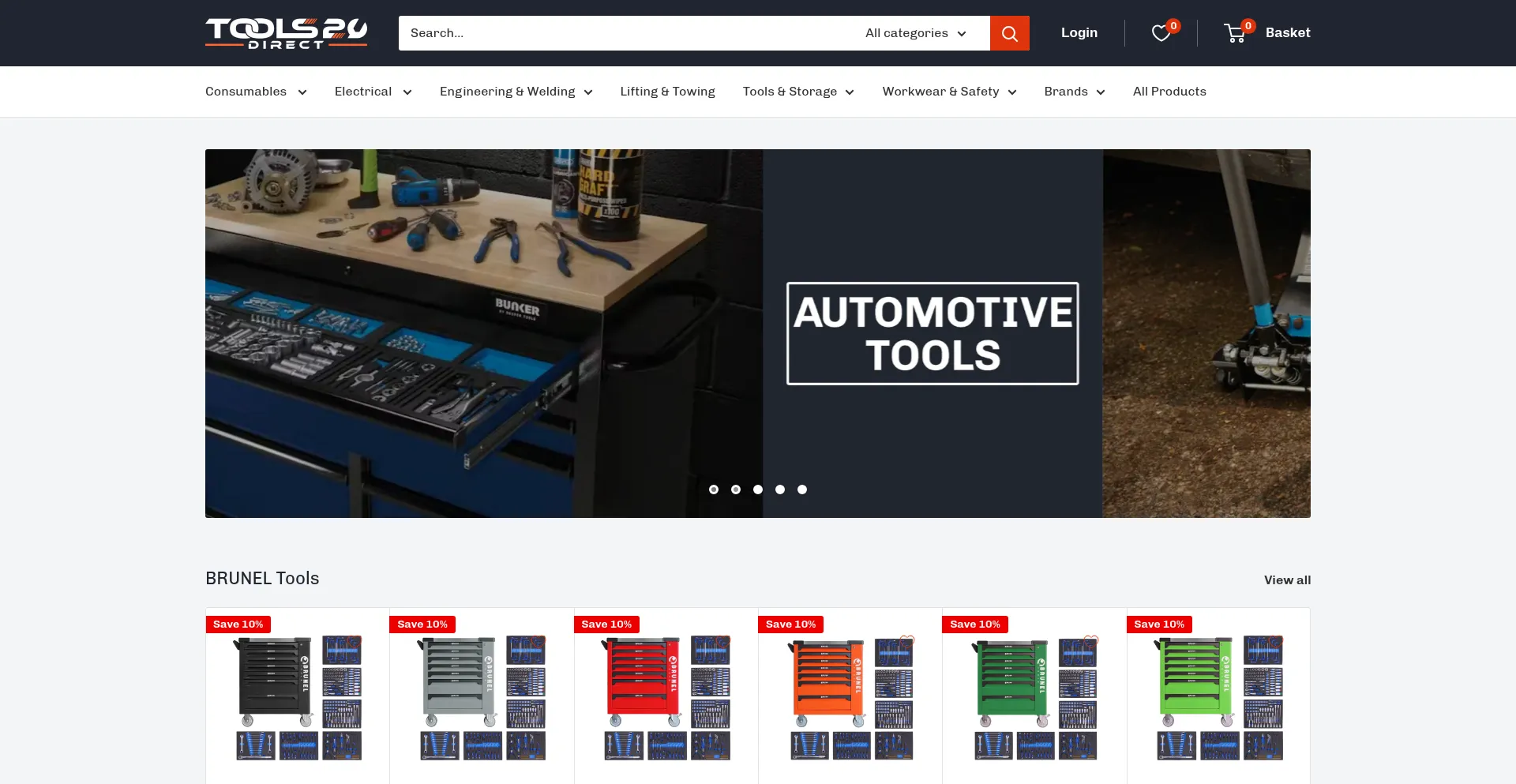1516x784 pixels.
Task: Focus the Search text field
Action: [x=624, y=33]
